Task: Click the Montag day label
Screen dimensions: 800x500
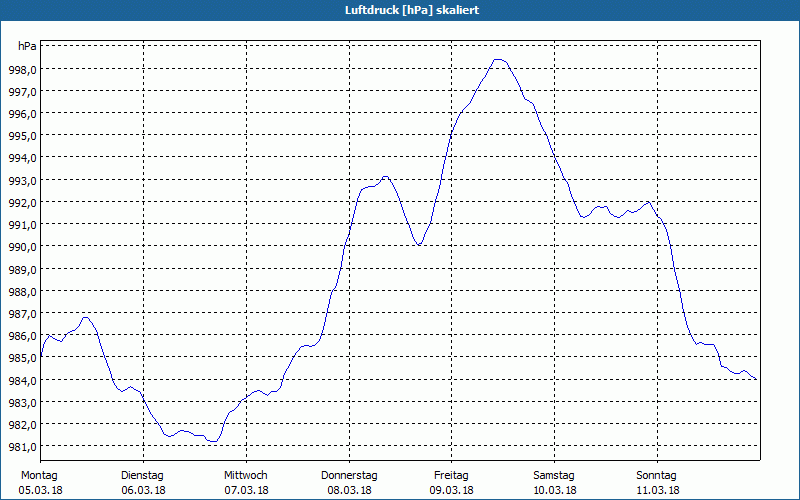Action: pyautogui.click(x=39, y=476)
